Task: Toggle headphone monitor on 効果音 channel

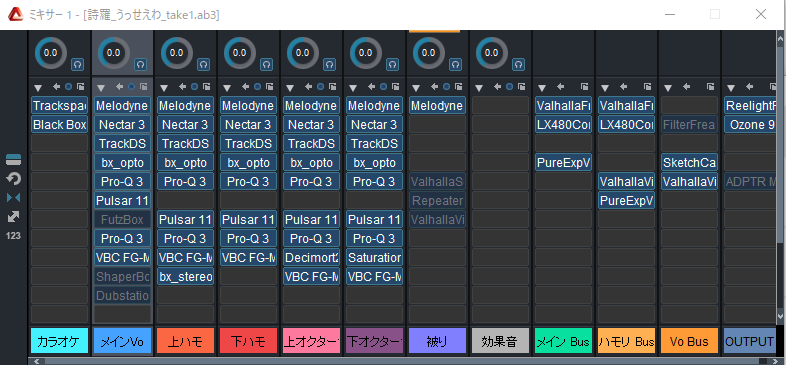Action: pyautogui.click(x=518, y=64)
